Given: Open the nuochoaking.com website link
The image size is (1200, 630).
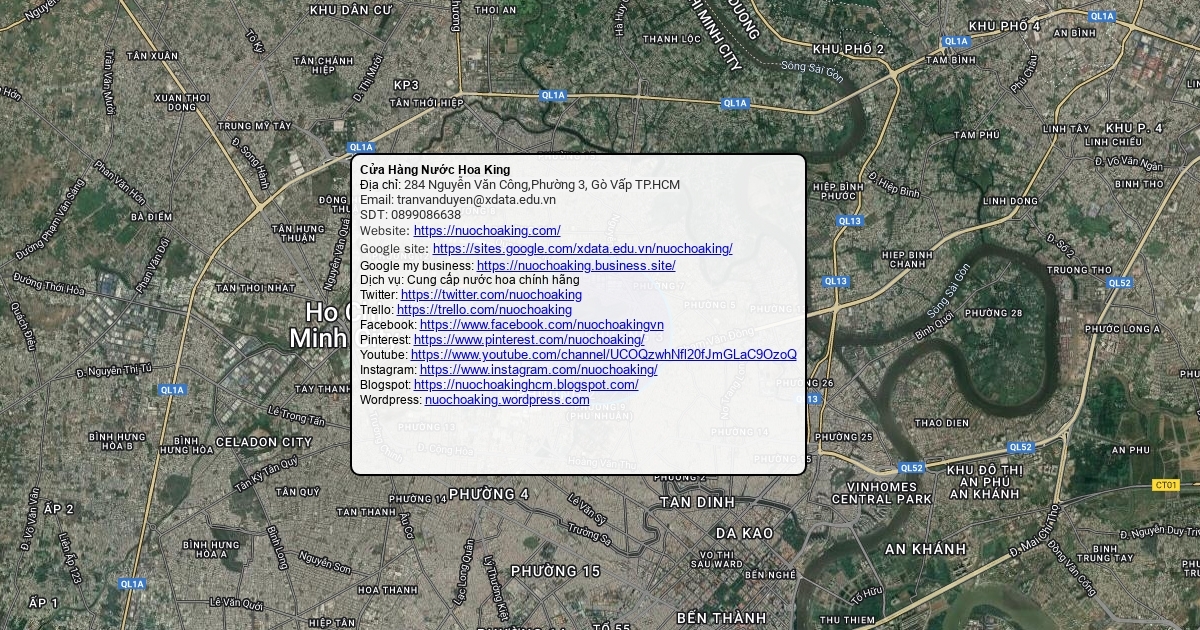Looking at the screenshot, I should [x=487, y=231].
